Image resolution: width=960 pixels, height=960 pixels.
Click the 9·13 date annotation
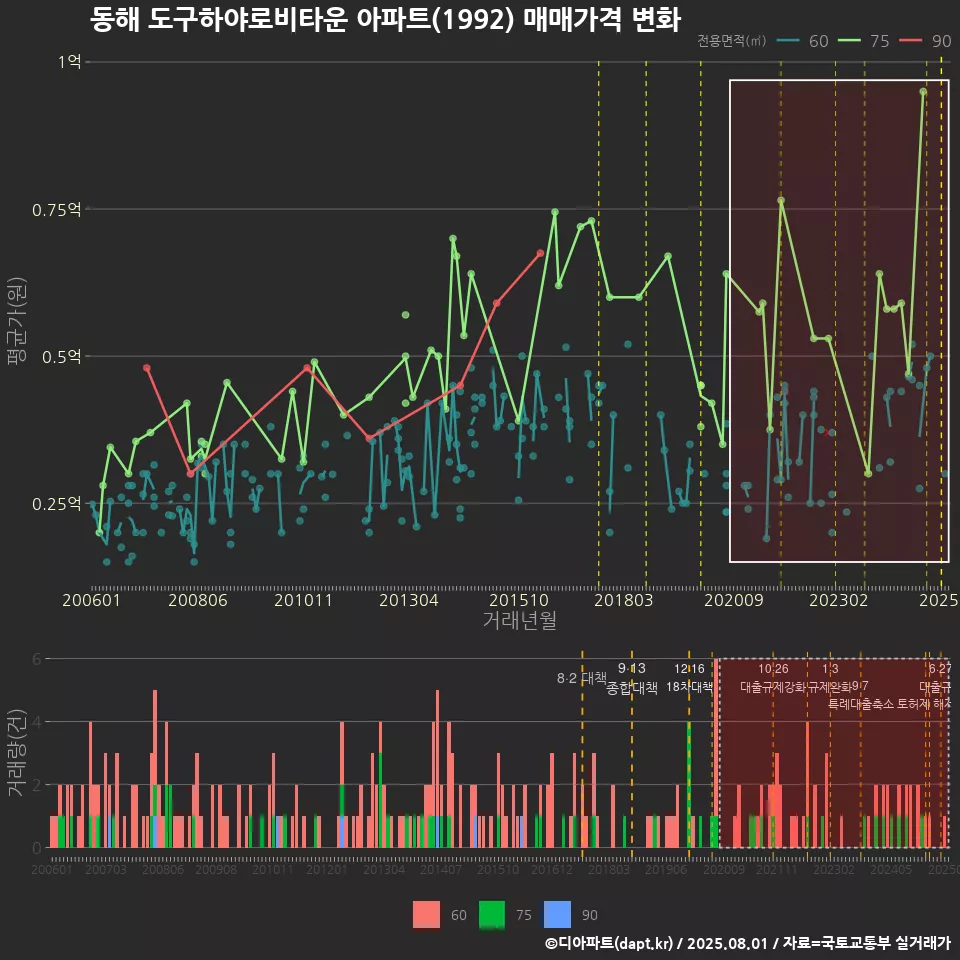[631, 668]
